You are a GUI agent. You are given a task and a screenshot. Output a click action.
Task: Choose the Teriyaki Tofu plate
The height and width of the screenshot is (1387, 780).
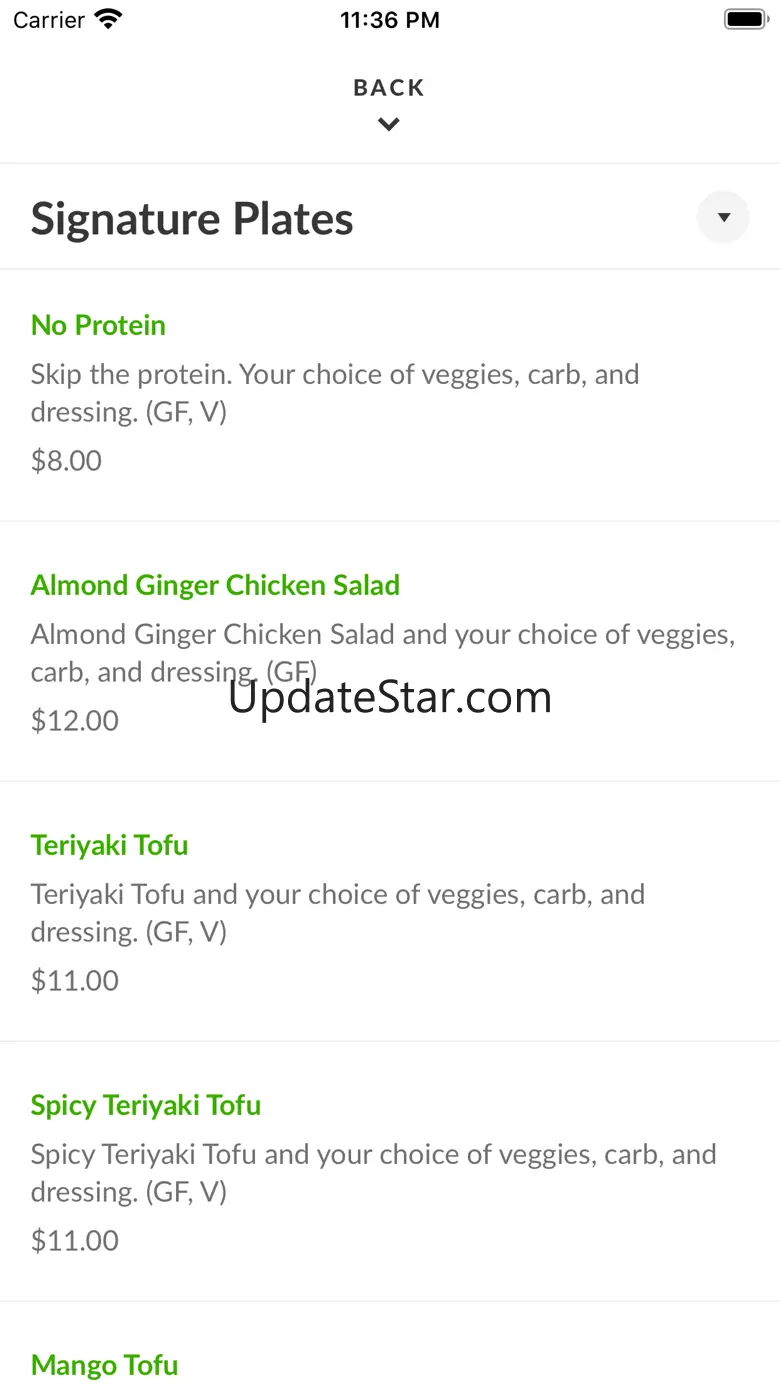point(109,845)
